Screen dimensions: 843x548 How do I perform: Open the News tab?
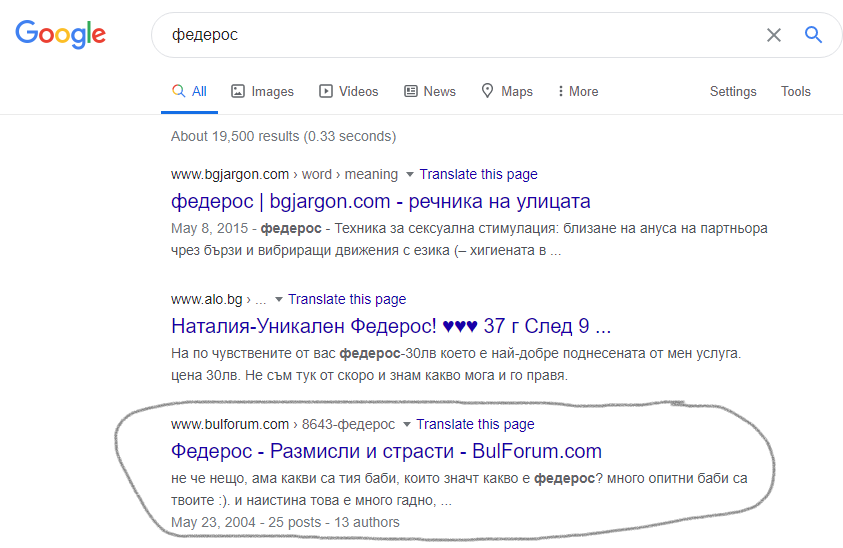[430, 91]
